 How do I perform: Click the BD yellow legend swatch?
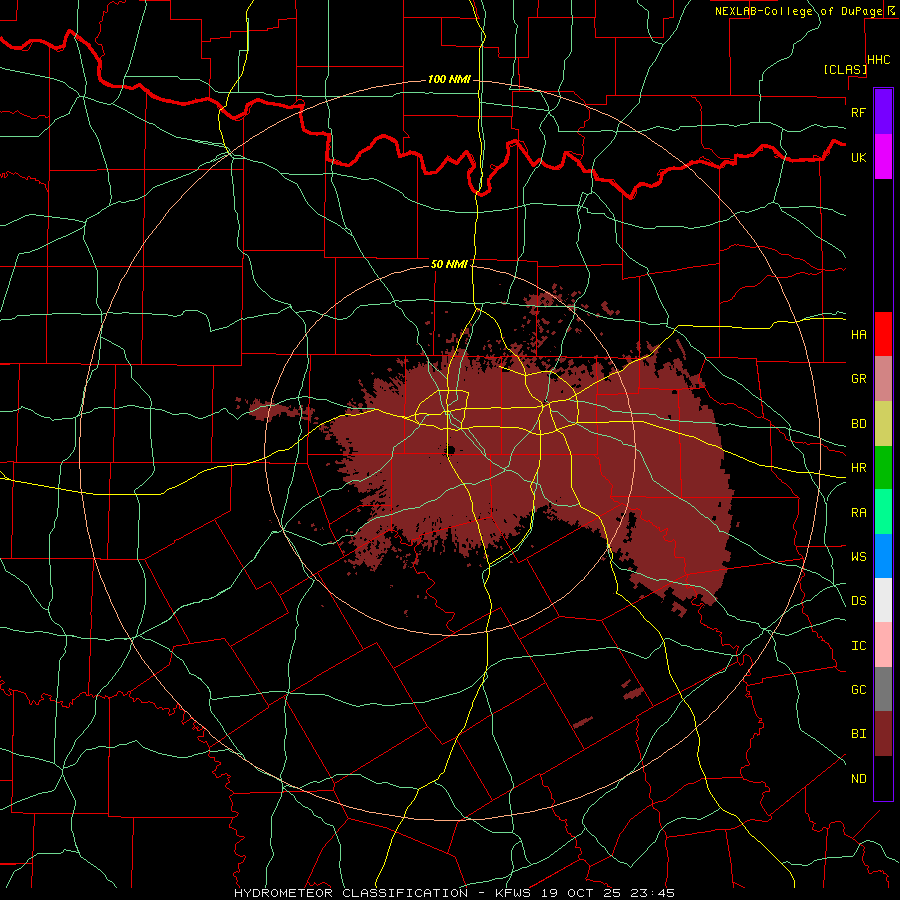(883, 424)
